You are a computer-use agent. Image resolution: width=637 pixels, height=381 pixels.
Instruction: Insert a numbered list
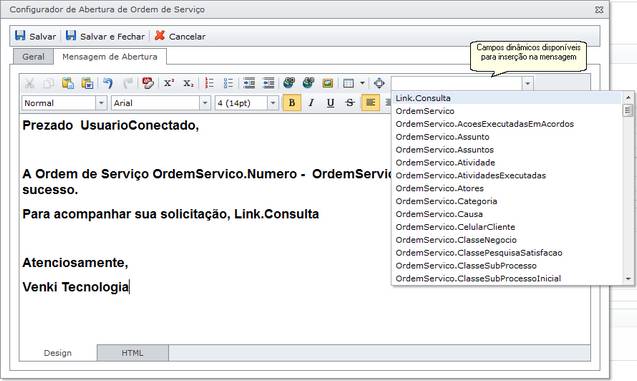[x=209, y=83]
